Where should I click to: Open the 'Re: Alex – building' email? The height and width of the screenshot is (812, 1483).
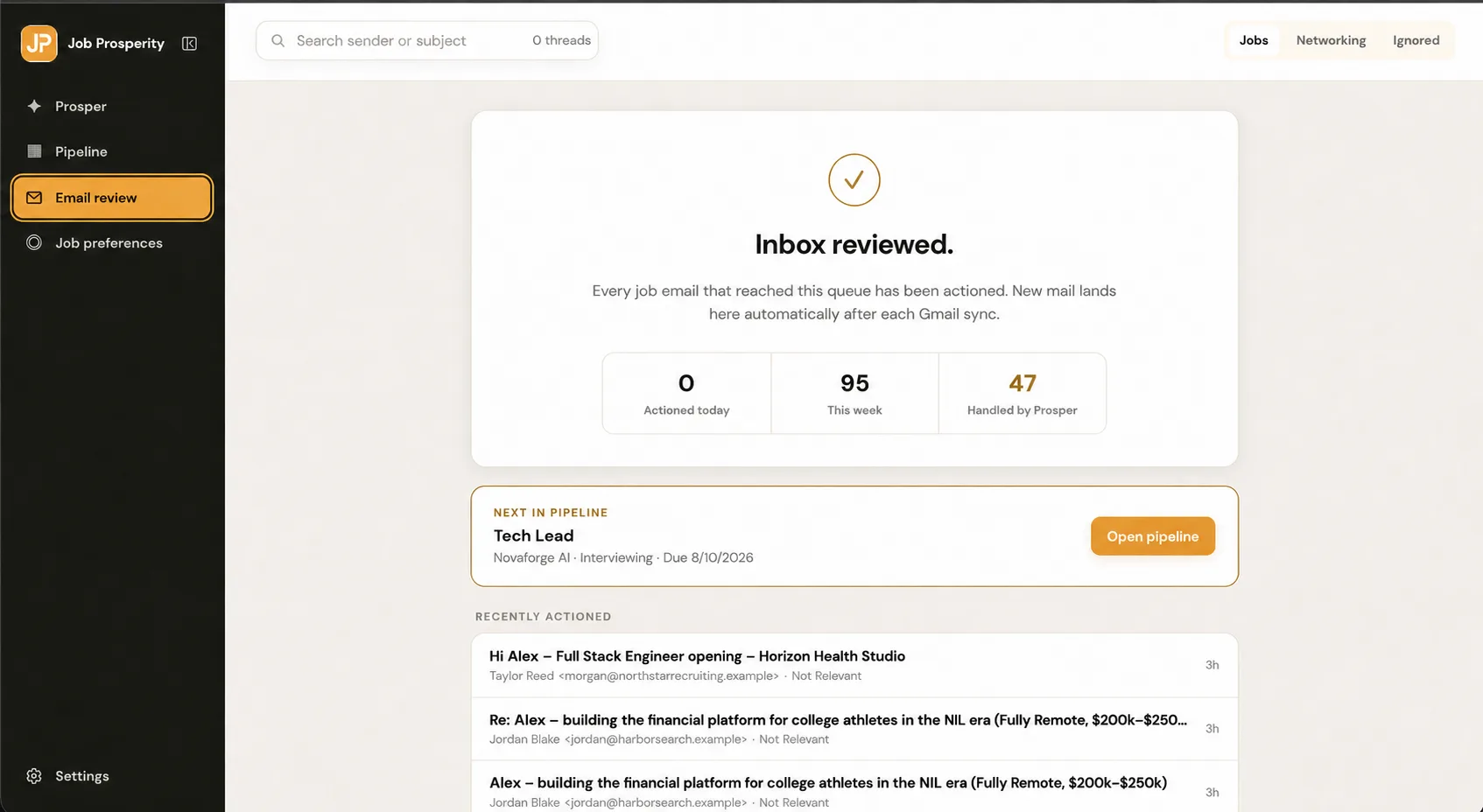(x=854, y=729)
